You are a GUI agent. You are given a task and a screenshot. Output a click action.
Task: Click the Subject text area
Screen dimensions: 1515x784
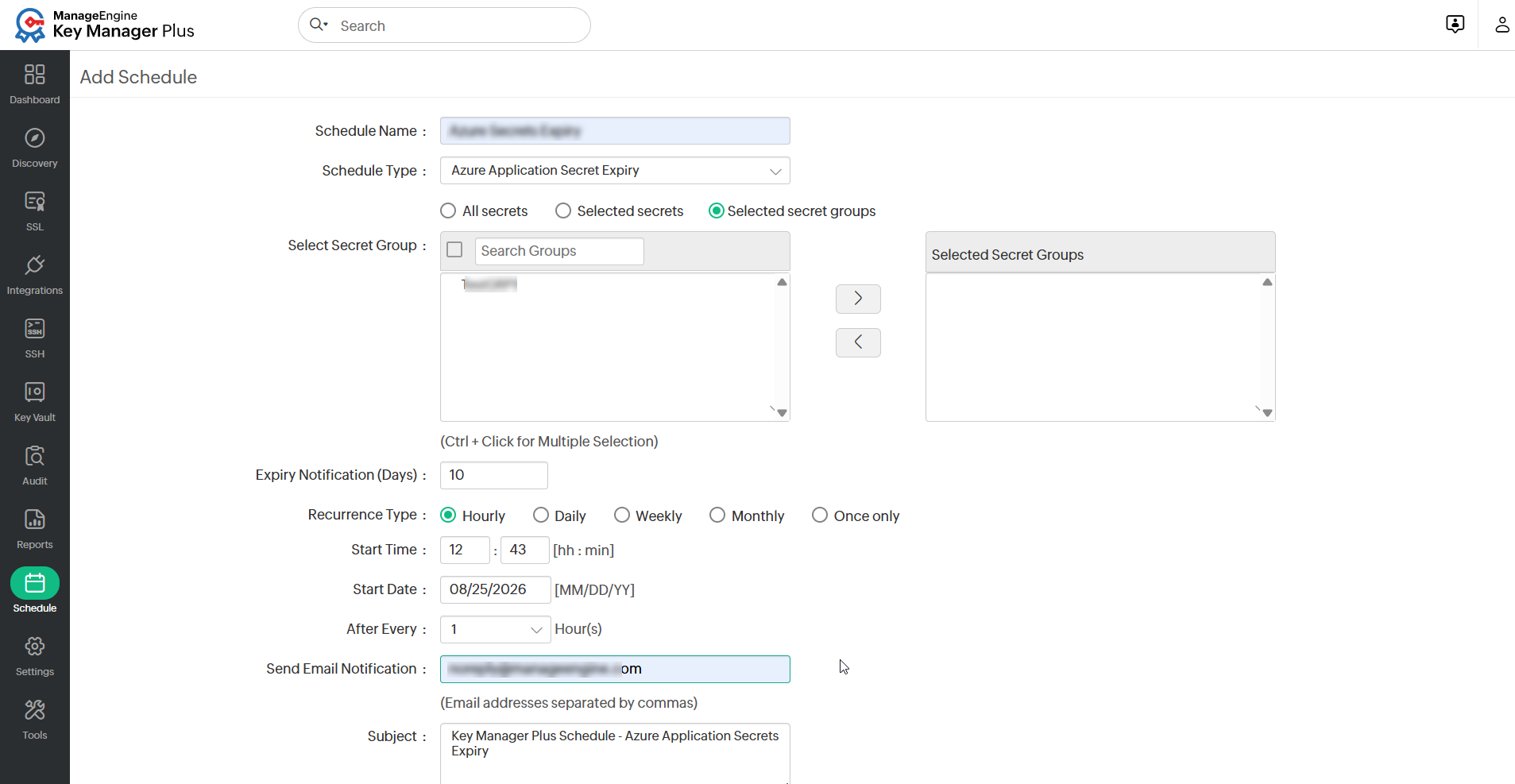tap(615, 753)
